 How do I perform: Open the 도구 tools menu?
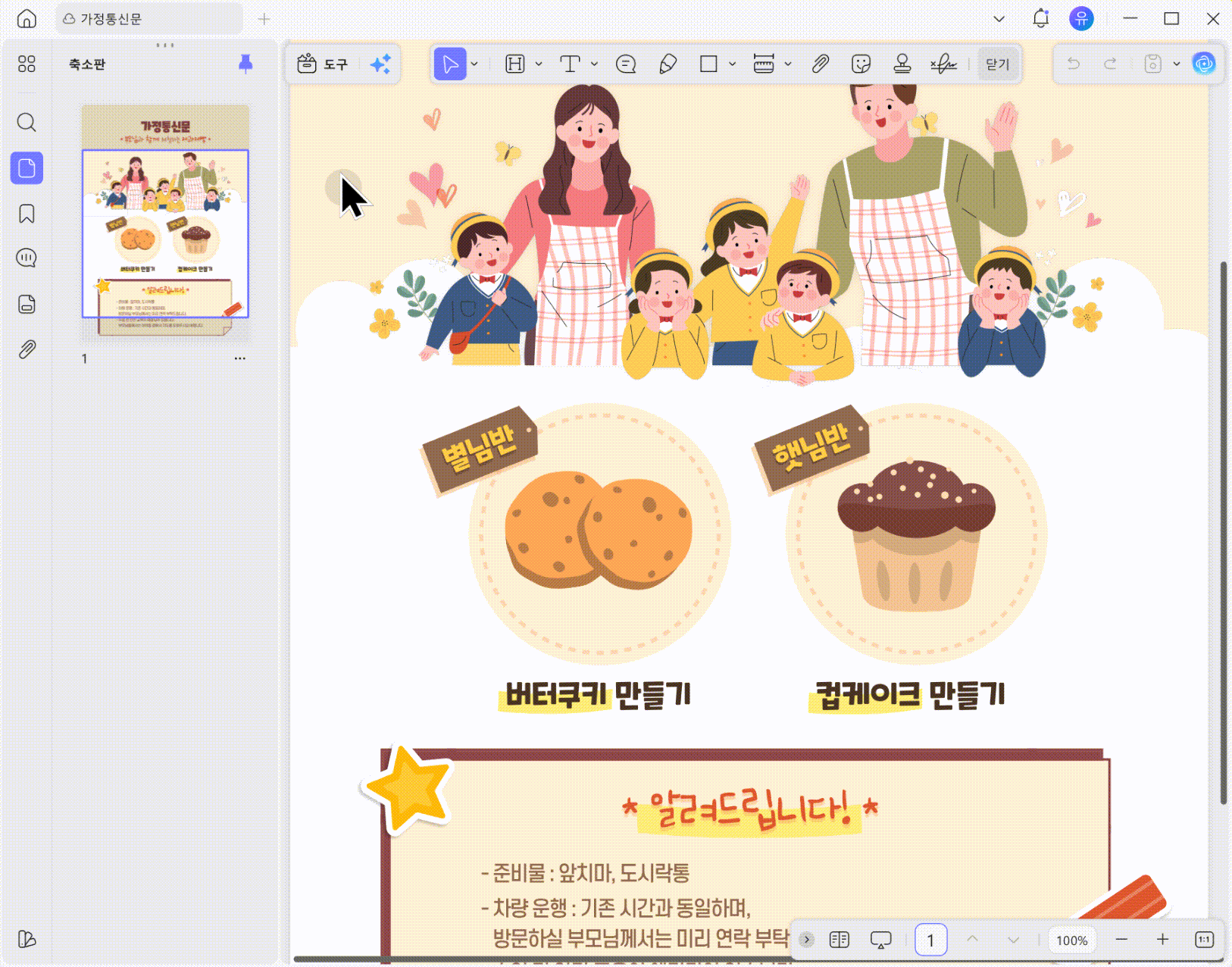click(x=322, y=64)
